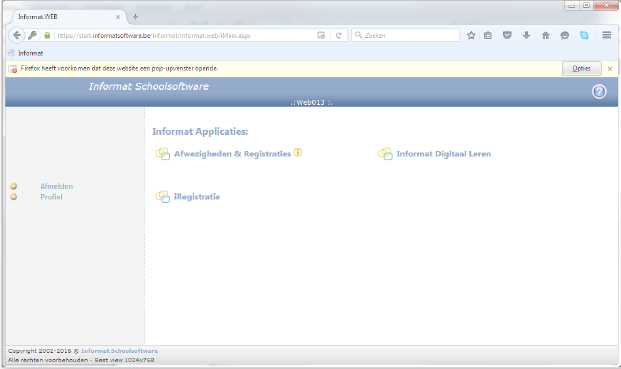This screenshot has height=369, width=621.
Task: Click the Informat Schoolsoftware footer link
Action: [119, 351]
